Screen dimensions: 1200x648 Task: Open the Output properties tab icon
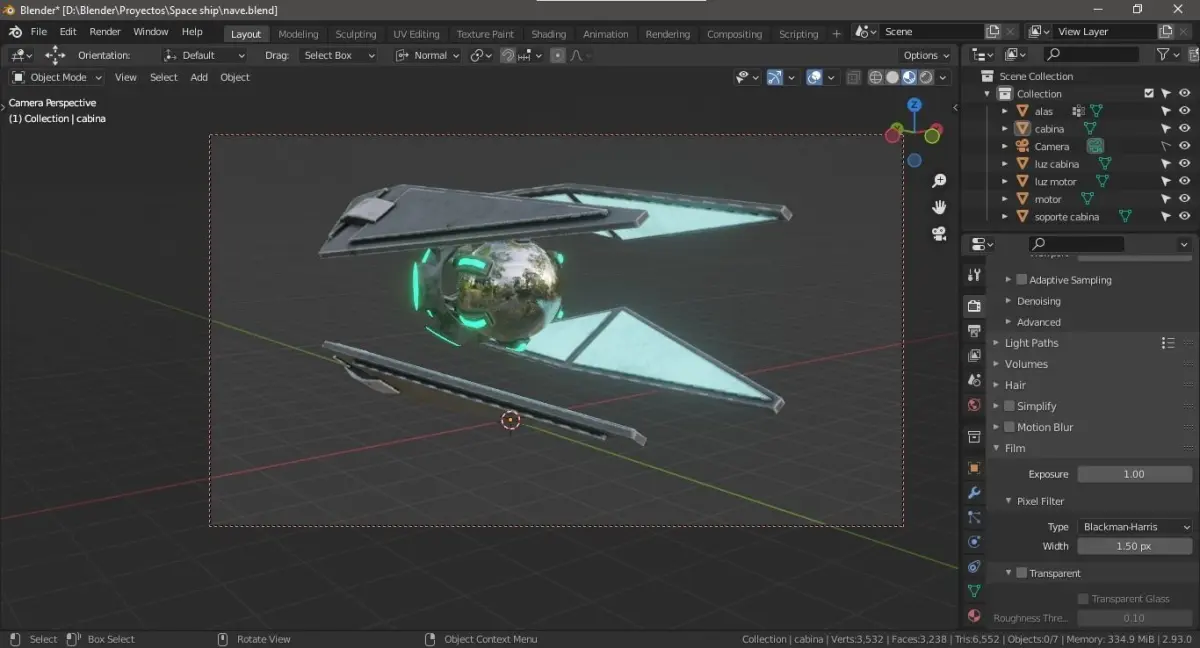coord(974,330)
